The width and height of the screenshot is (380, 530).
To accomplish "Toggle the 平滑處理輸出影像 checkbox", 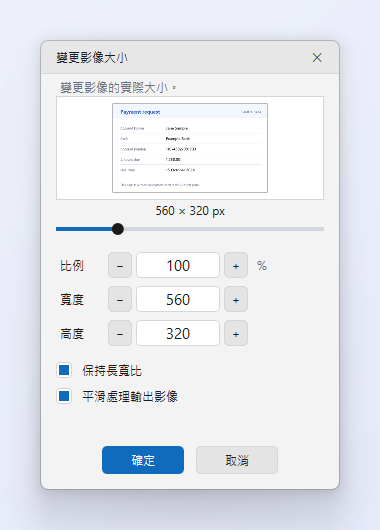I will point(64,396).
